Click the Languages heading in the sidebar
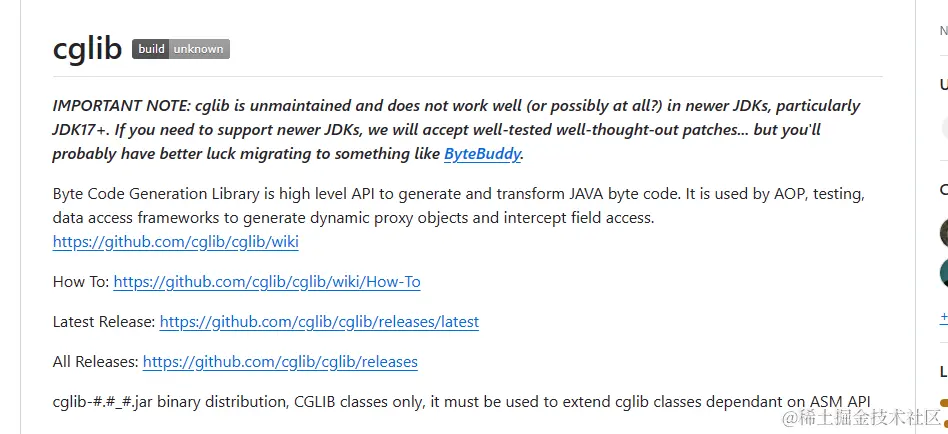 pos(944,371)
